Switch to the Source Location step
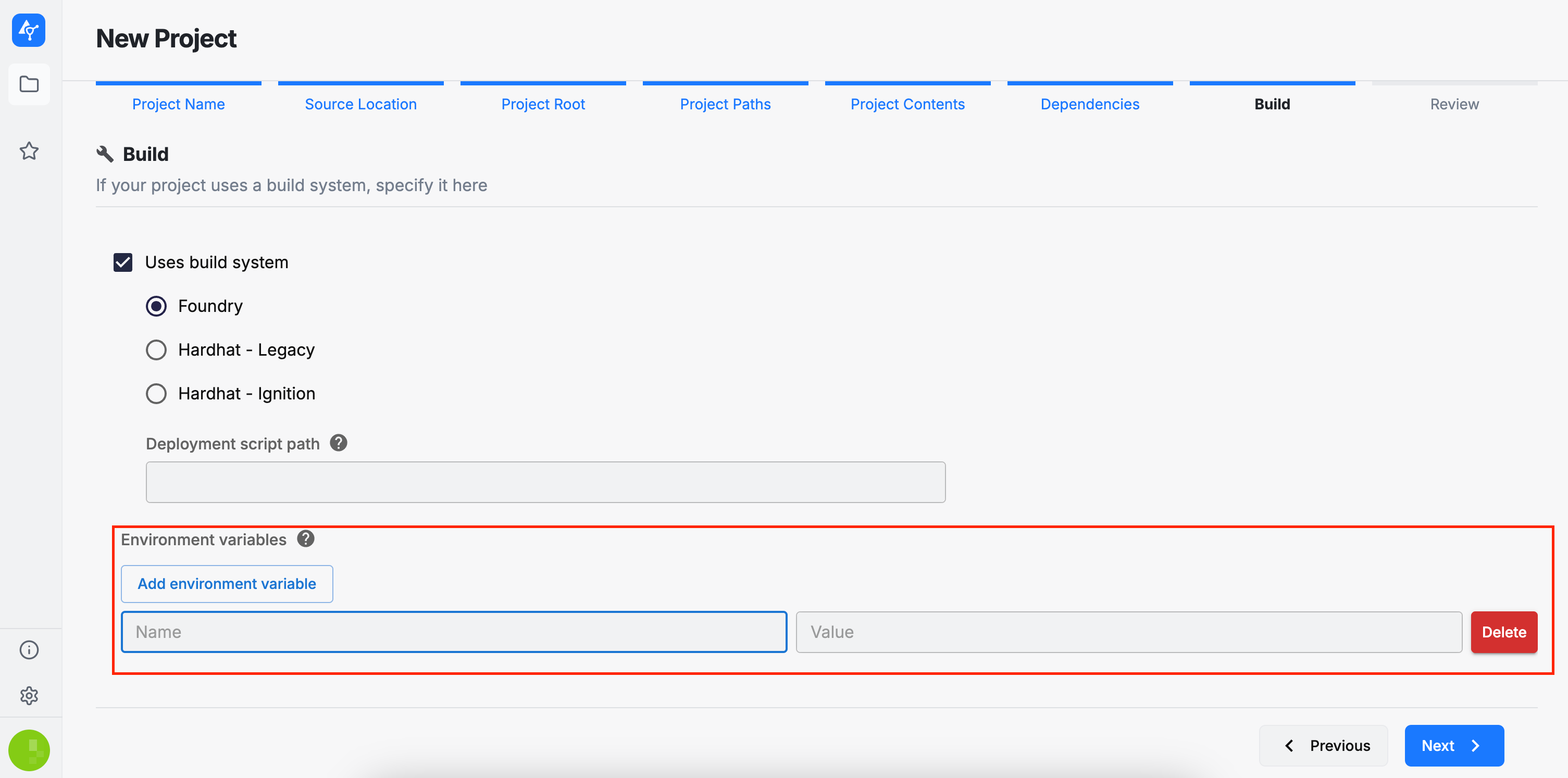Viewport: 1568px width, 778px height. 360,104
